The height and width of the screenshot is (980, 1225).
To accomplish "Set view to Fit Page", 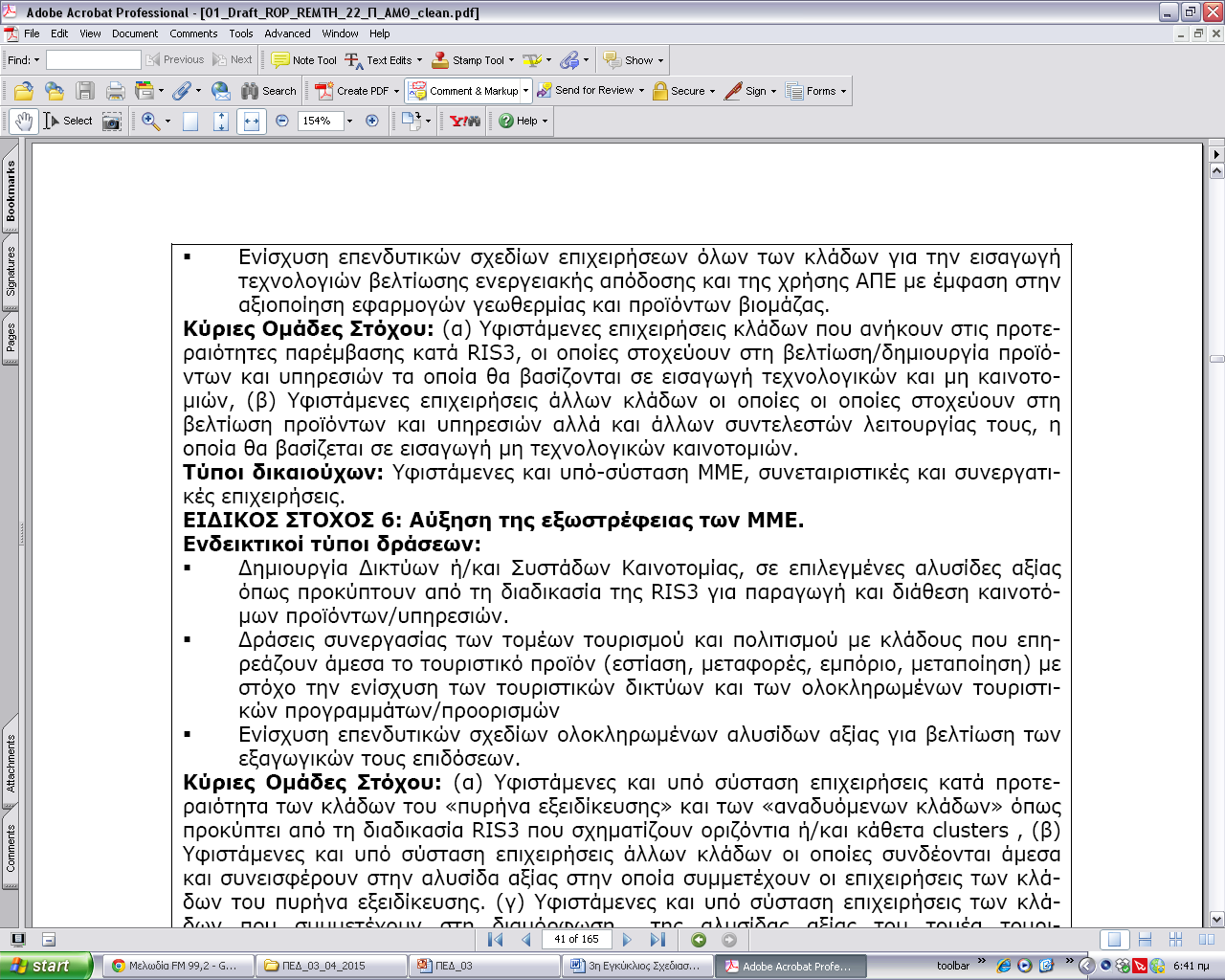I will (x=221, y=121).
